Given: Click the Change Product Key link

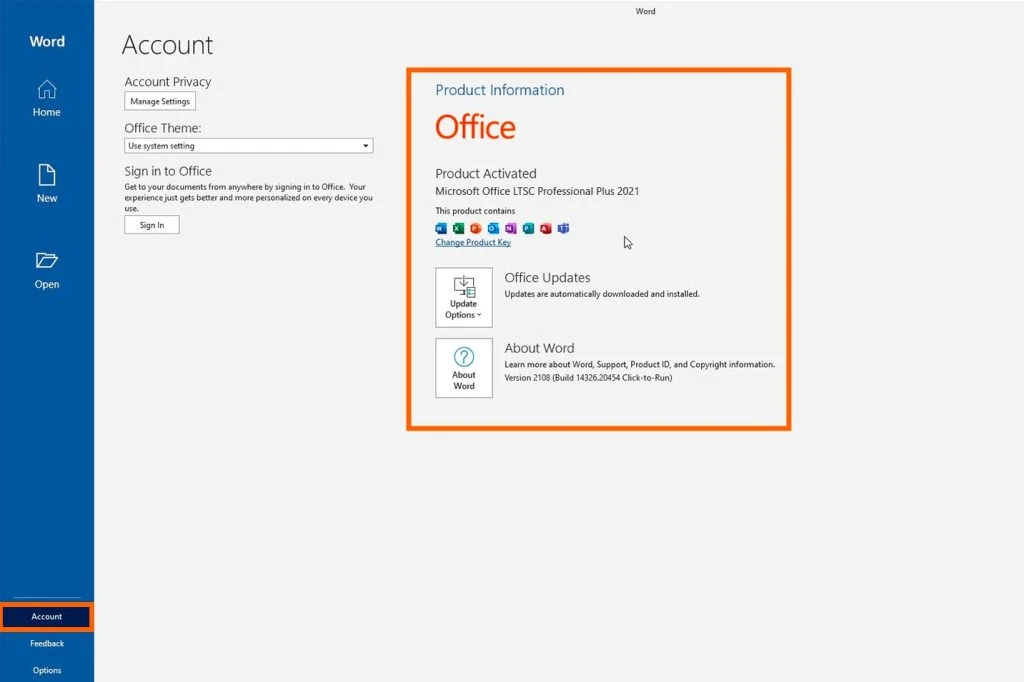Looking at the screenshot, I should (472, 242).
